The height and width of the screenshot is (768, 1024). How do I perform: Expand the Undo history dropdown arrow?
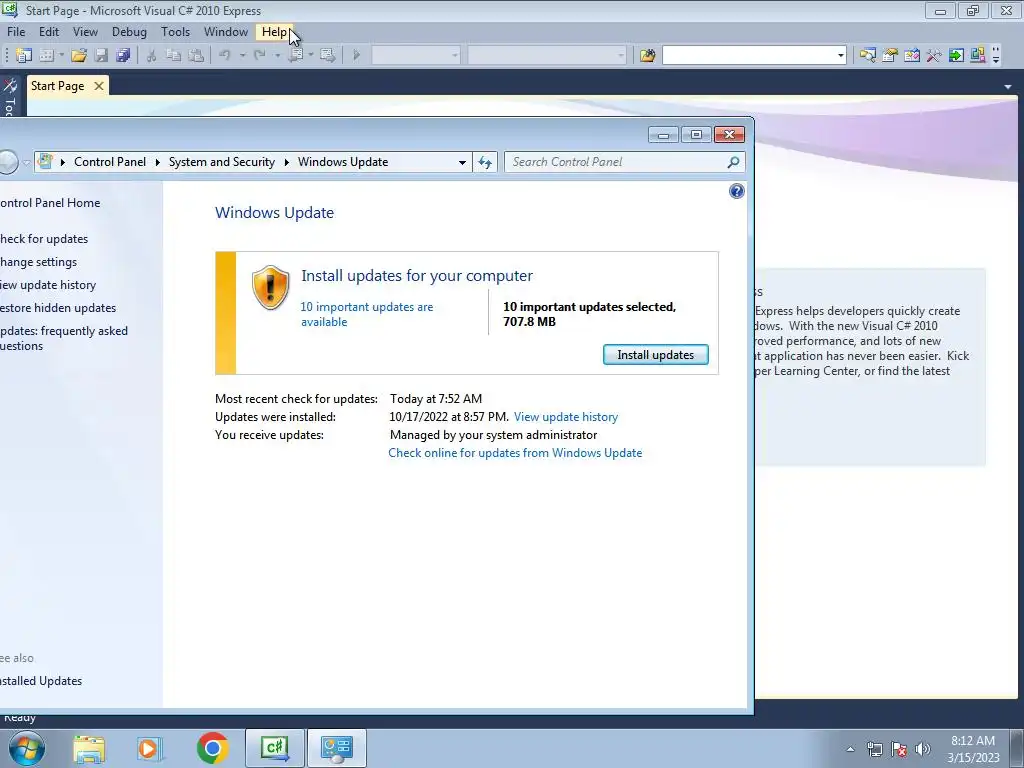(242, 56)
